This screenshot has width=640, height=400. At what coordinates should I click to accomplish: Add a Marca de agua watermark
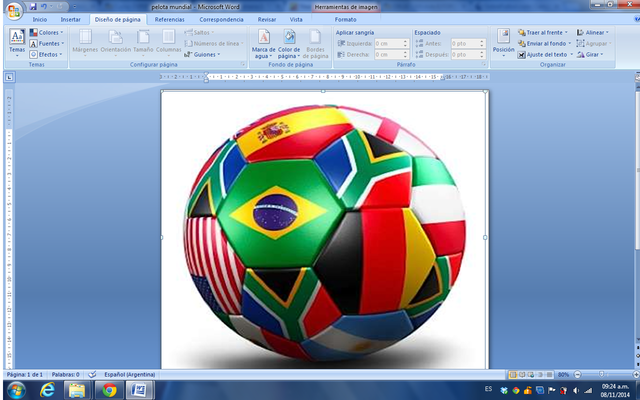pyautogui.click(x=264, y=43)
